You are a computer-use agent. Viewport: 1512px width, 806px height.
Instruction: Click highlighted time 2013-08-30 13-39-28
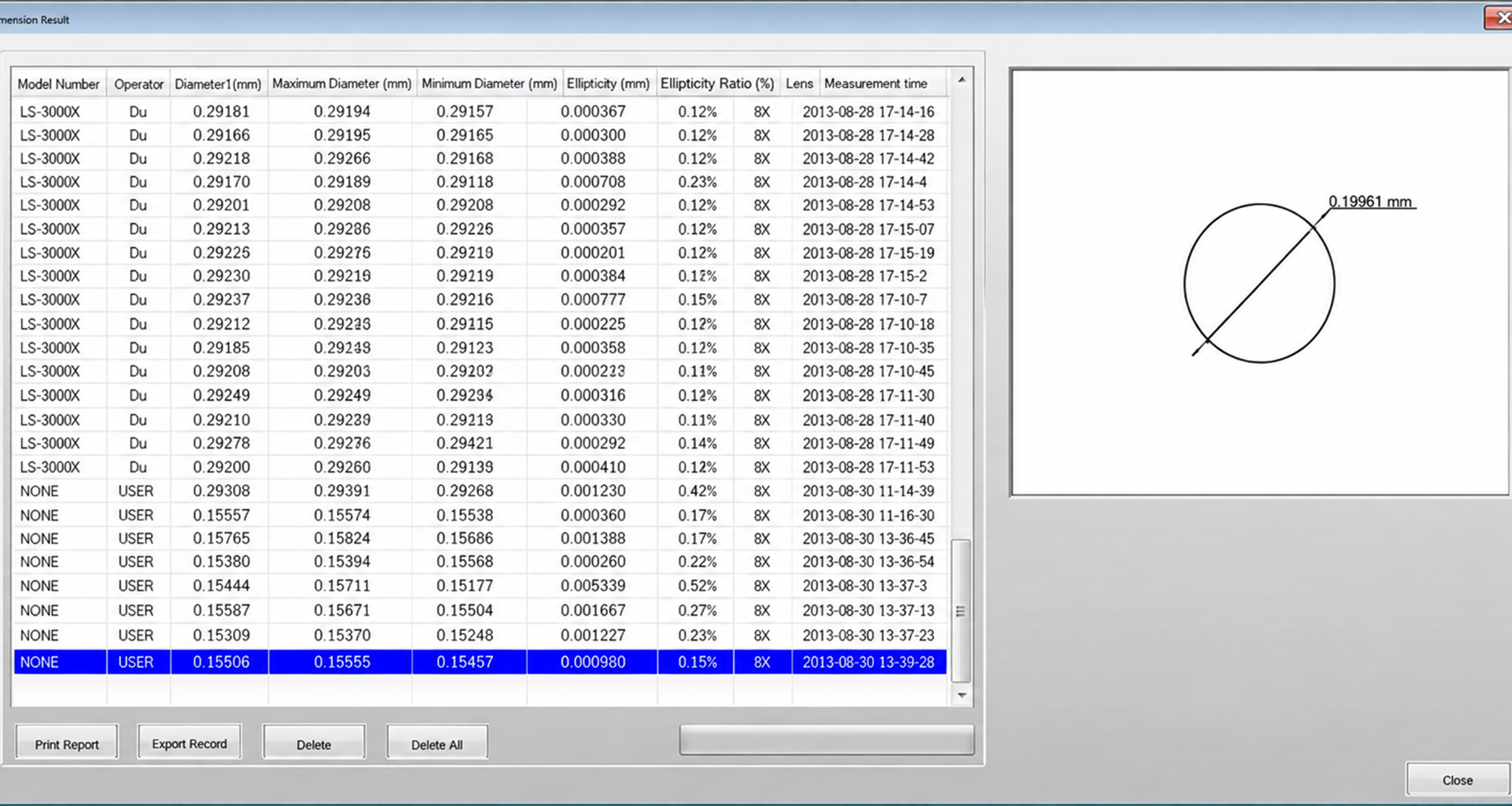(x=868, y=662)
